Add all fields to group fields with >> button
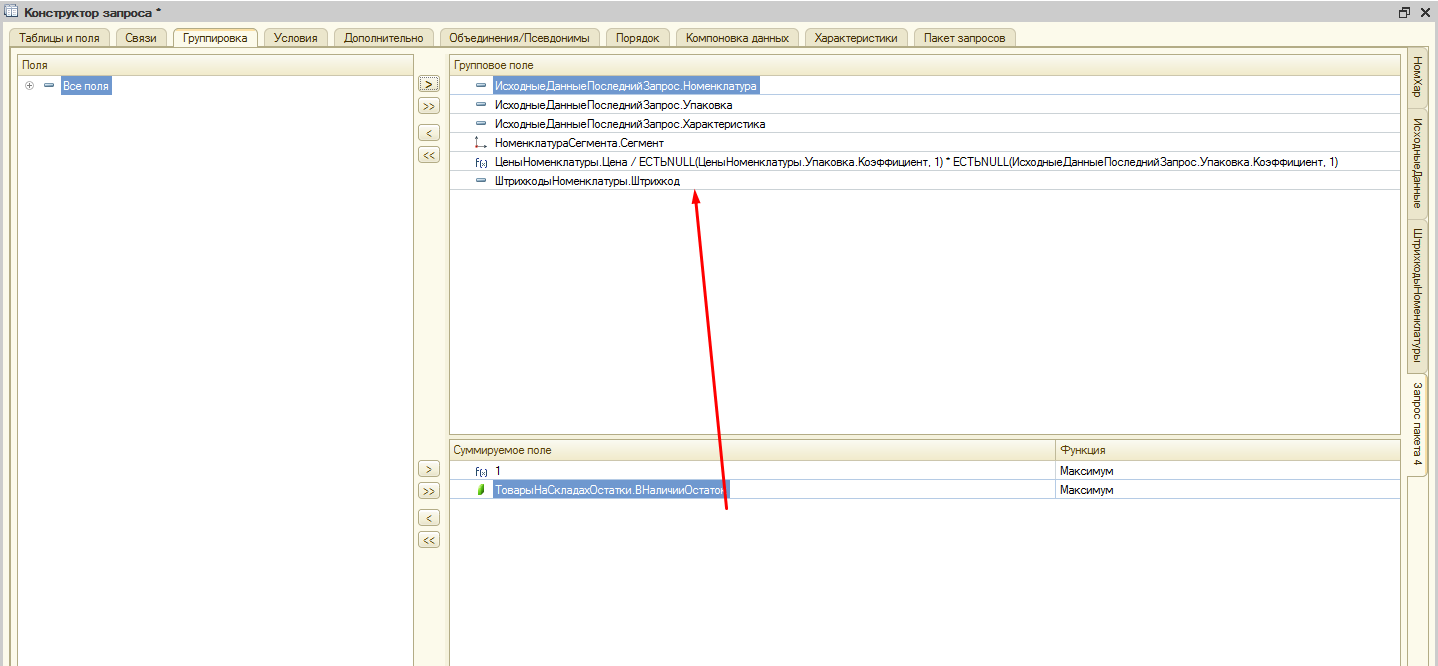The image size is (1438, 666). (429, 106)
